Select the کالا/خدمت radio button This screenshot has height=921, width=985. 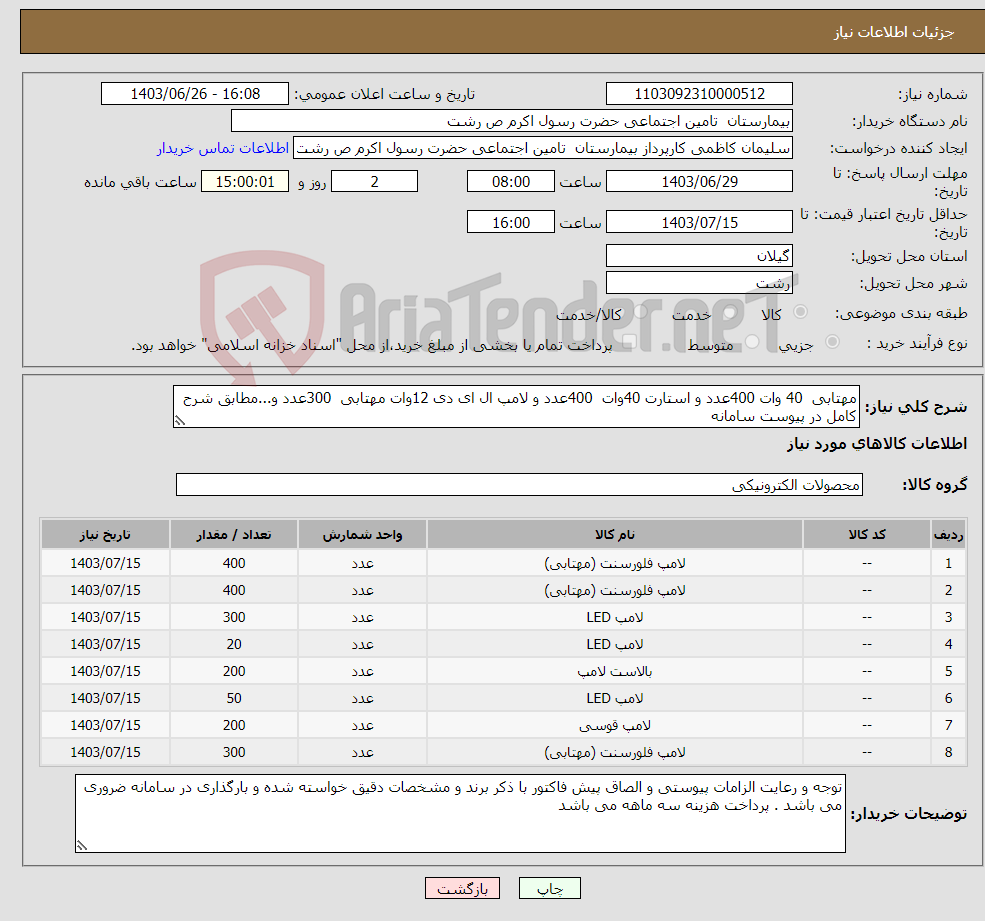point(640,312)
